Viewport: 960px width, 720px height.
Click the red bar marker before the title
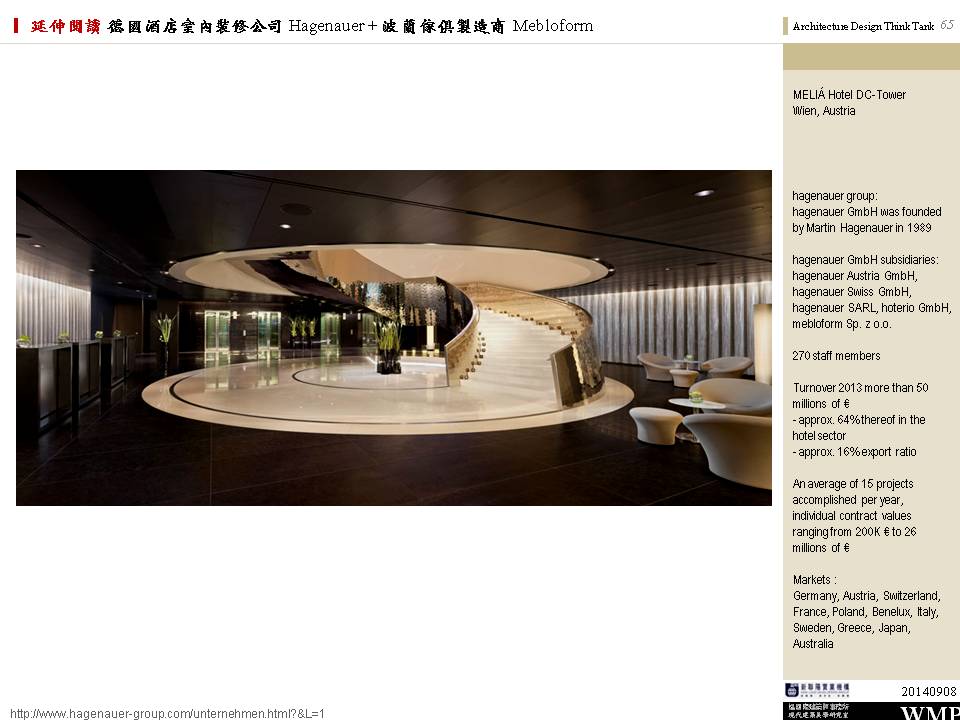(17, 26)
